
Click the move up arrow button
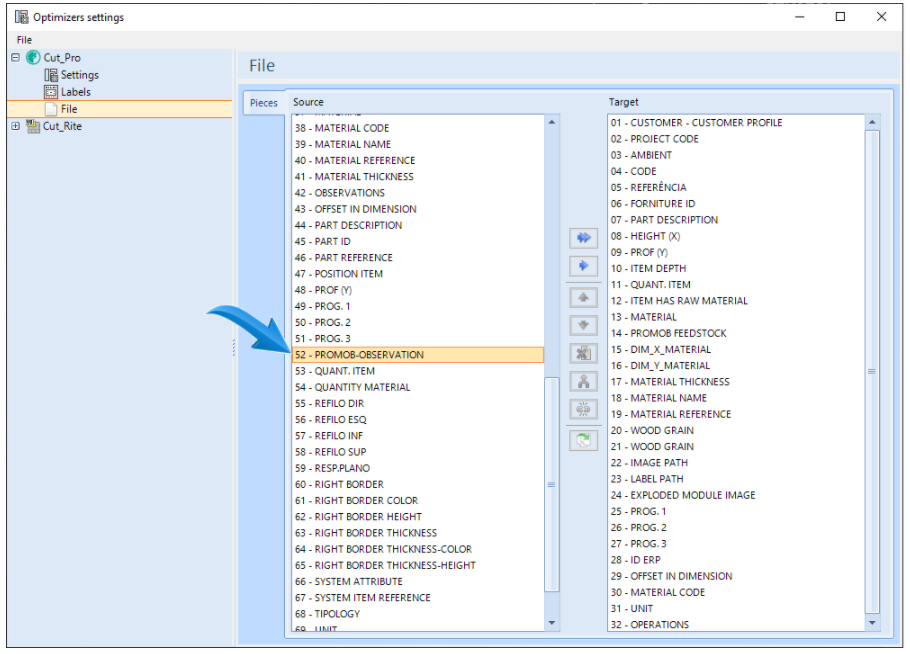pyautogui.click(x=583, y=298)
